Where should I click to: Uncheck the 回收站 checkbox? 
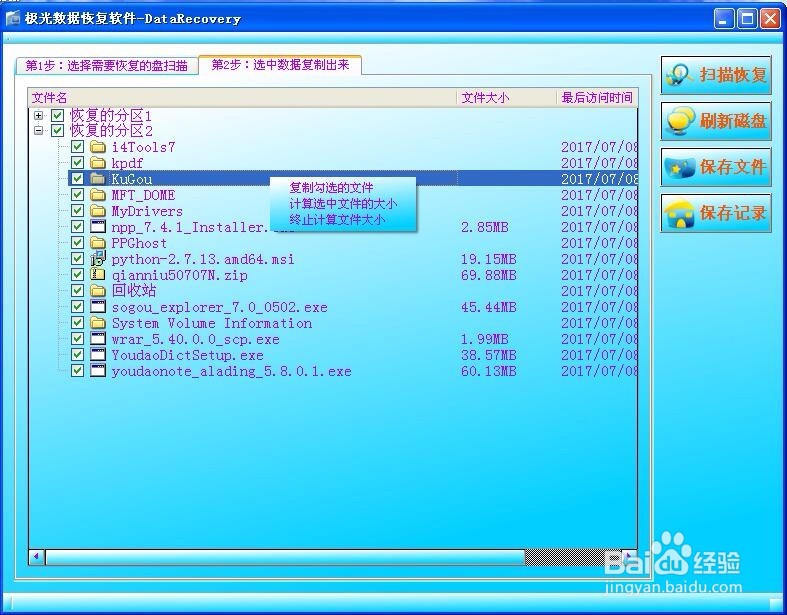(x=77, y=291)
